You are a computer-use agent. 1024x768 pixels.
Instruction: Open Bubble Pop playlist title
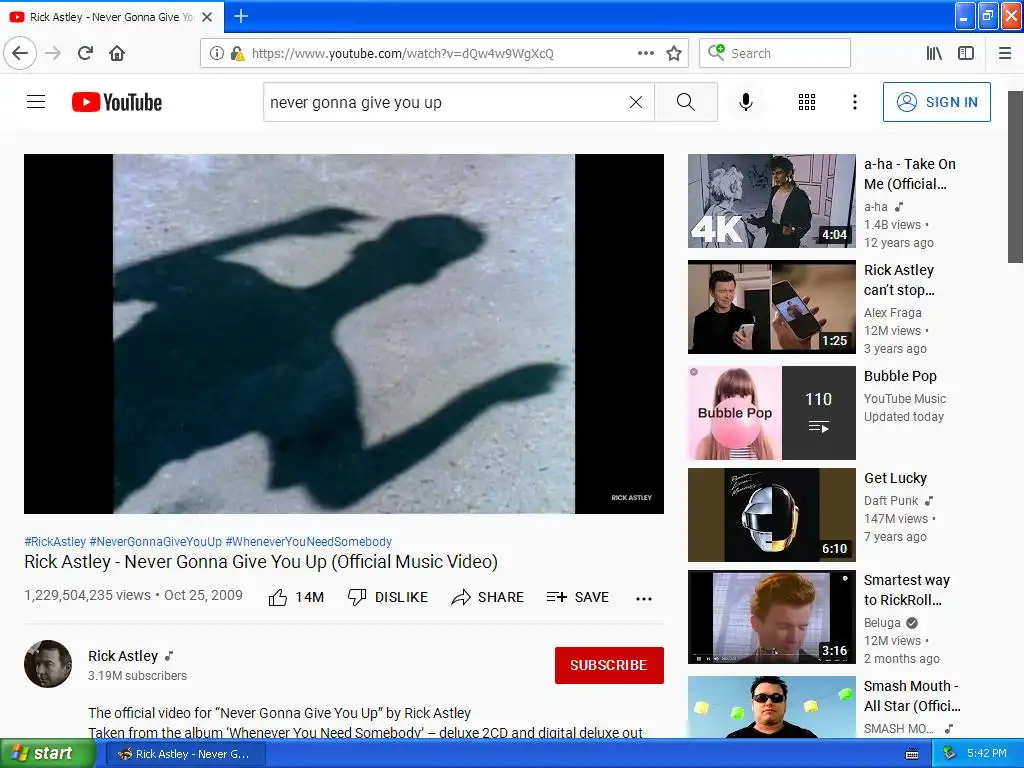pos(901,376)
